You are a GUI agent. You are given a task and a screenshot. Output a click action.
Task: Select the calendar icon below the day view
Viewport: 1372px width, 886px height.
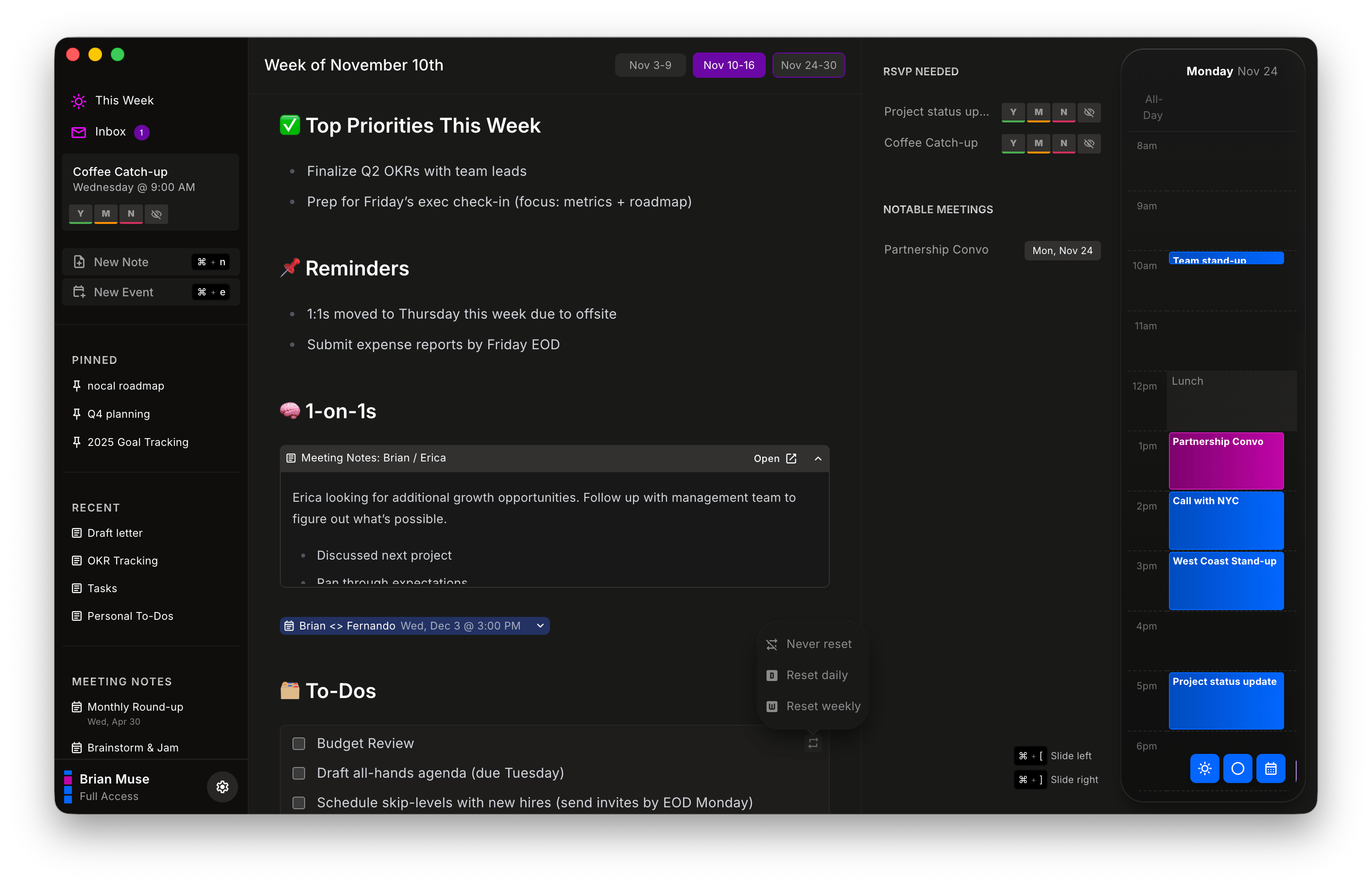[x=1271, y=768]
